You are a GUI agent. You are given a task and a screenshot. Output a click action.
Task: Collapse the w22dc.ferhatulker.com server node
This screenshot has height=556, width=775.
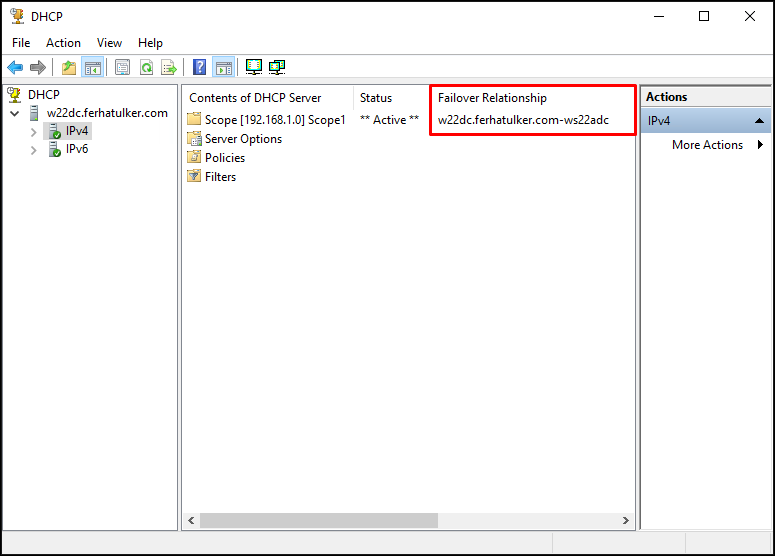point(15,113)
